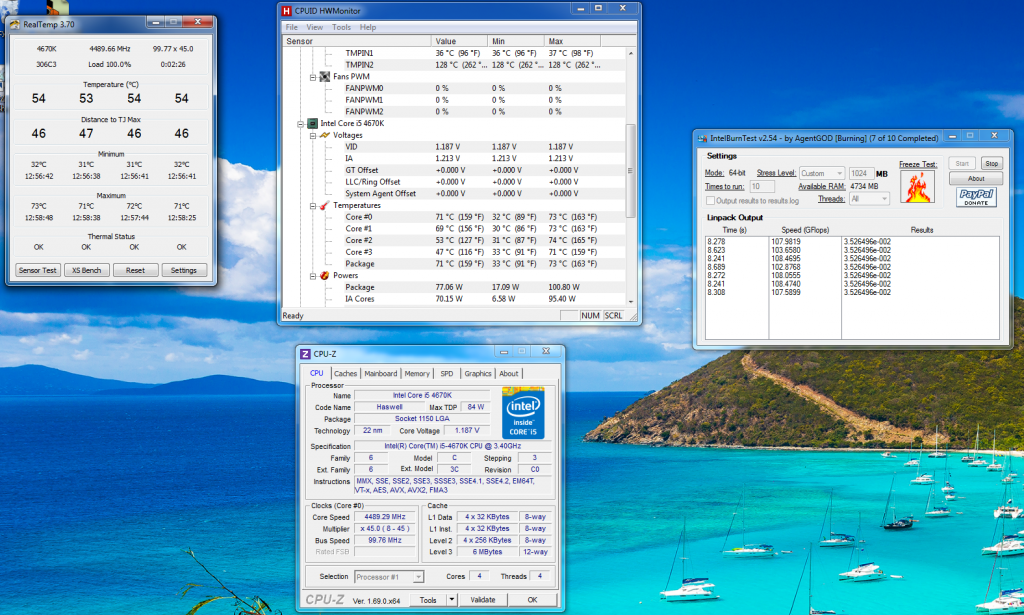Click the HWMonitor scrollbar down arrow
Viewport: 1024px width, 615px height.
pos(631,302)
